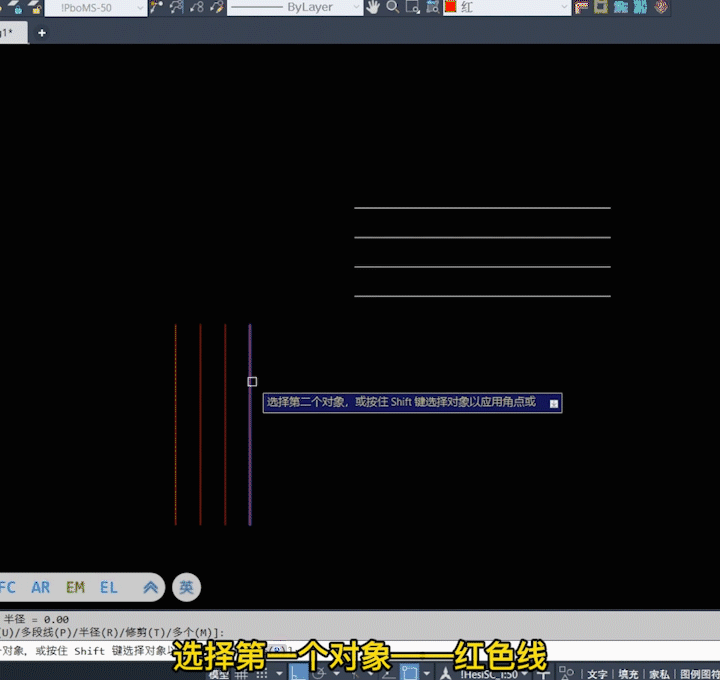Image resolution: width=720 pixels, height=680 pixels.
Task: Click the curve with nodes icon
Action: [197, 7]
